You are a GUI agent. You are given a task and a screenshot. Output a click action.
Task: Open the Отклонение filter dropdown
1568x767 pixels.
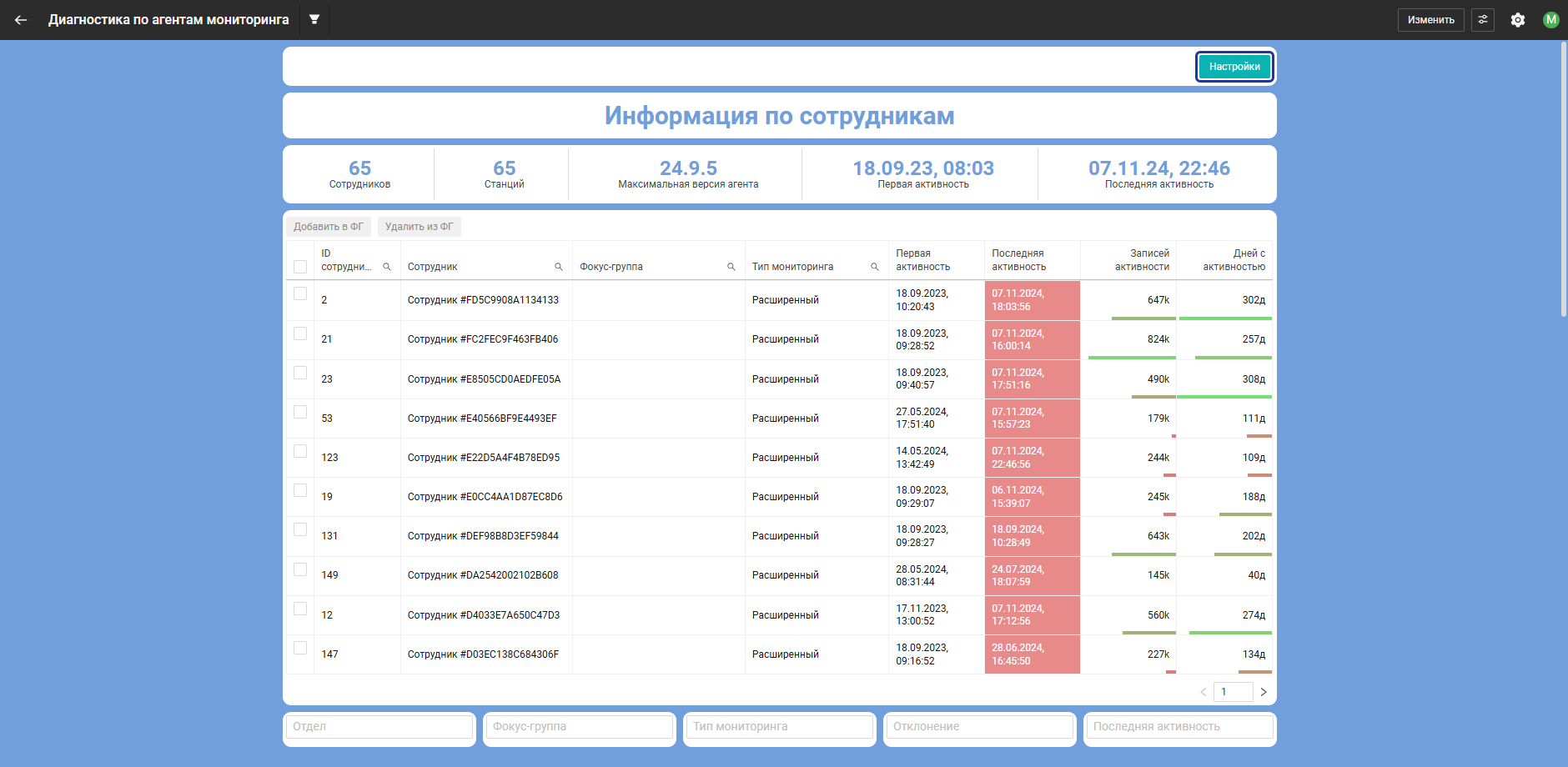[x=980, y=727]
